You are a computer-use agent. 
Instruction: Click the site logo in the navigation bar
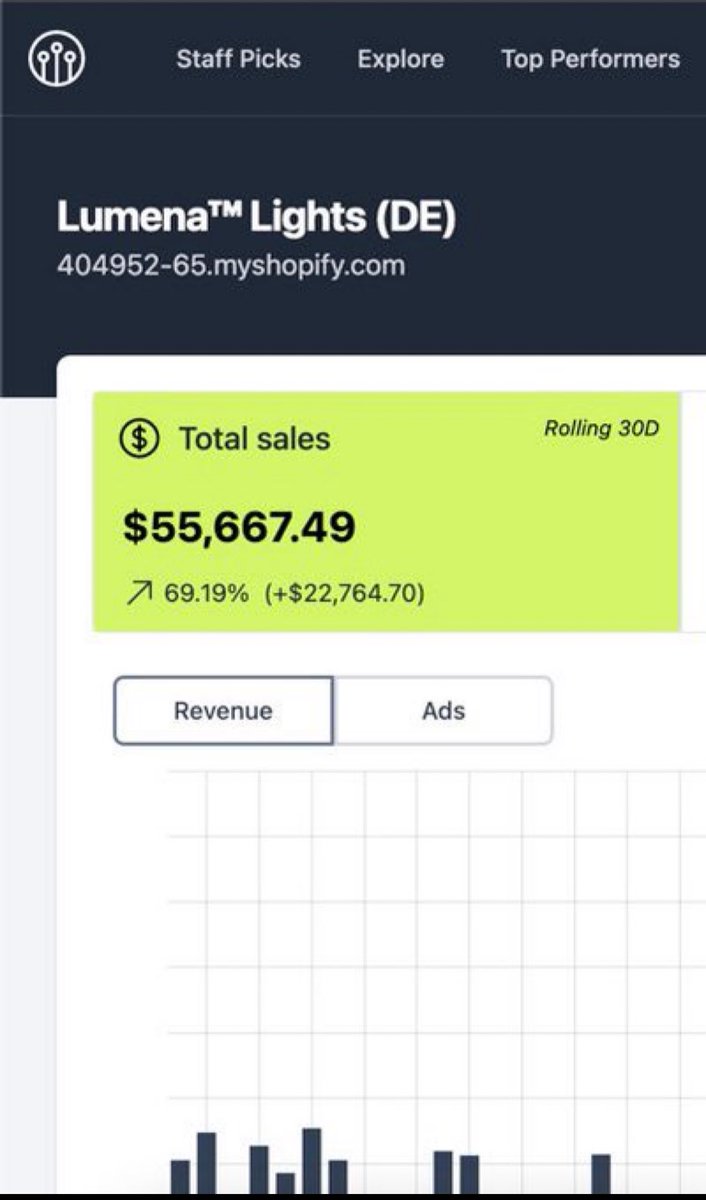click(x=57, y=59)
